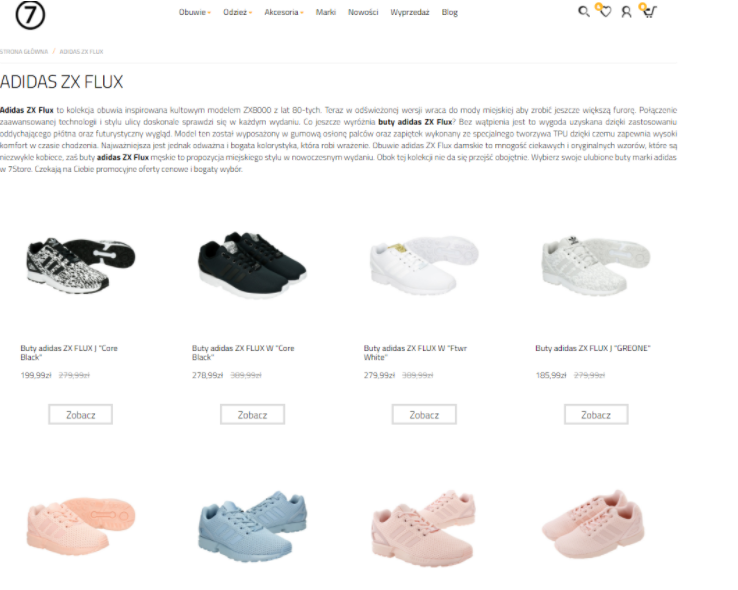This screenshot has width=738, height=590.
Task: Go to homepage via 7 logo
Action: [30, 15]
